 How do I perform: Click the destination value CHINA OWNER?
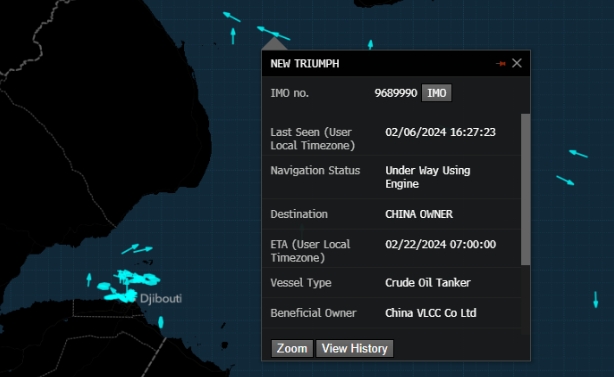click(x=419, y=214)
